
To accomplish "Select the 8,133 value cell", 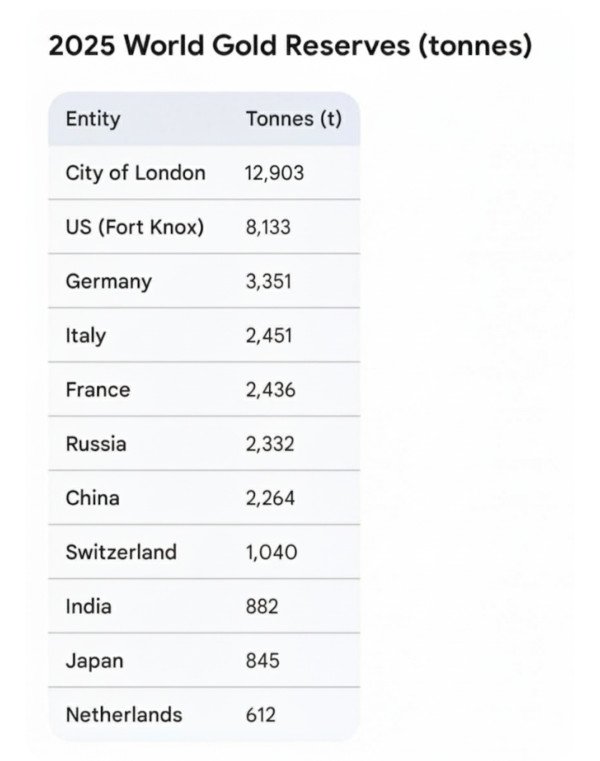I will pos(268,227).
